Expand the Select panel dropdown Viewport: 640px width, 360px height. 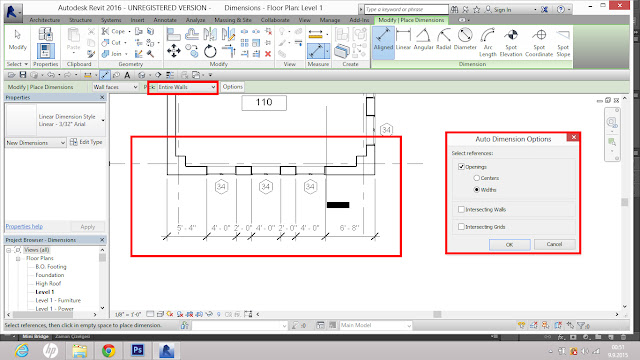tap(17, 64)
